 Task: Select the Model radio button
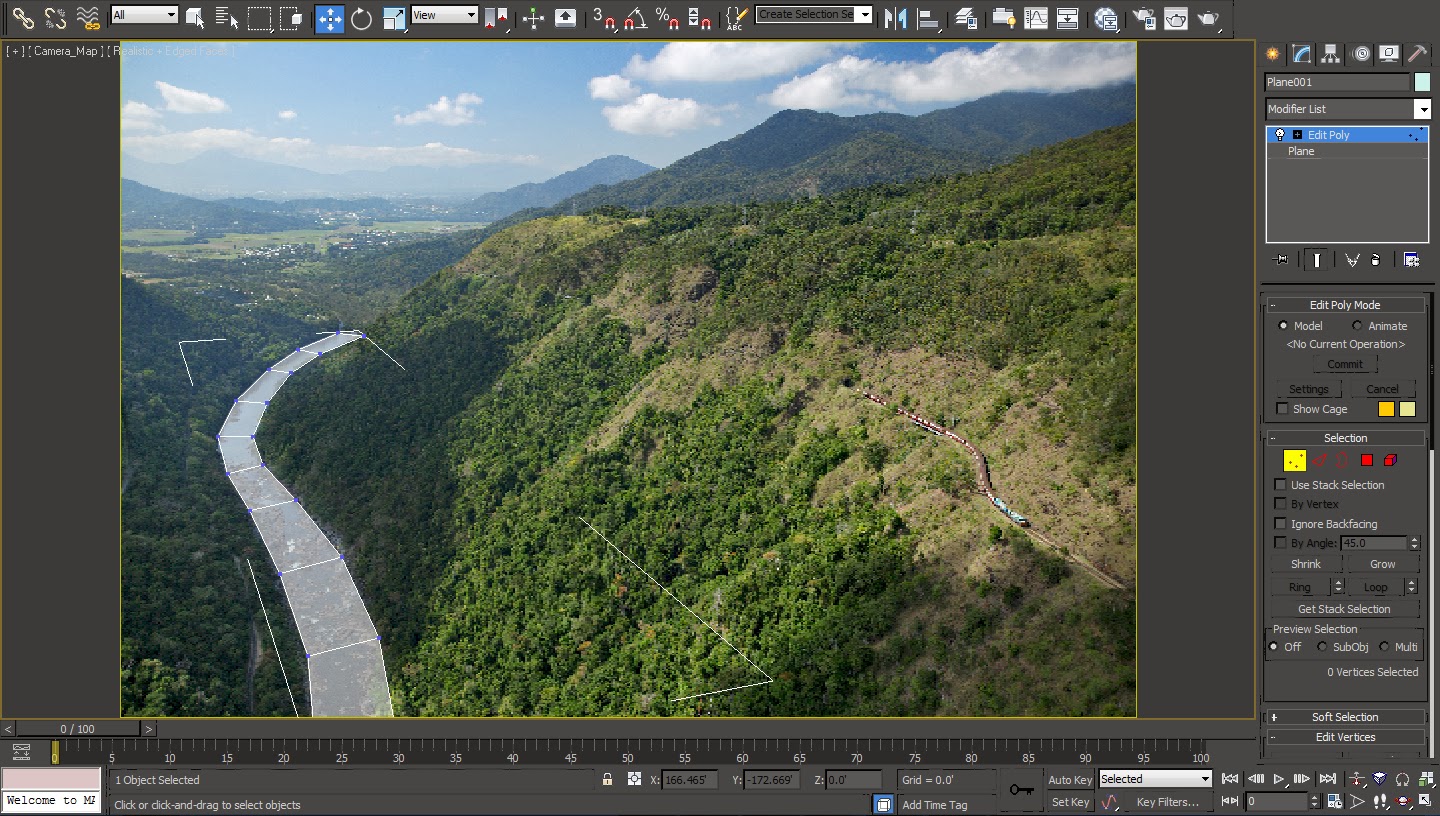click(1283, 326)
